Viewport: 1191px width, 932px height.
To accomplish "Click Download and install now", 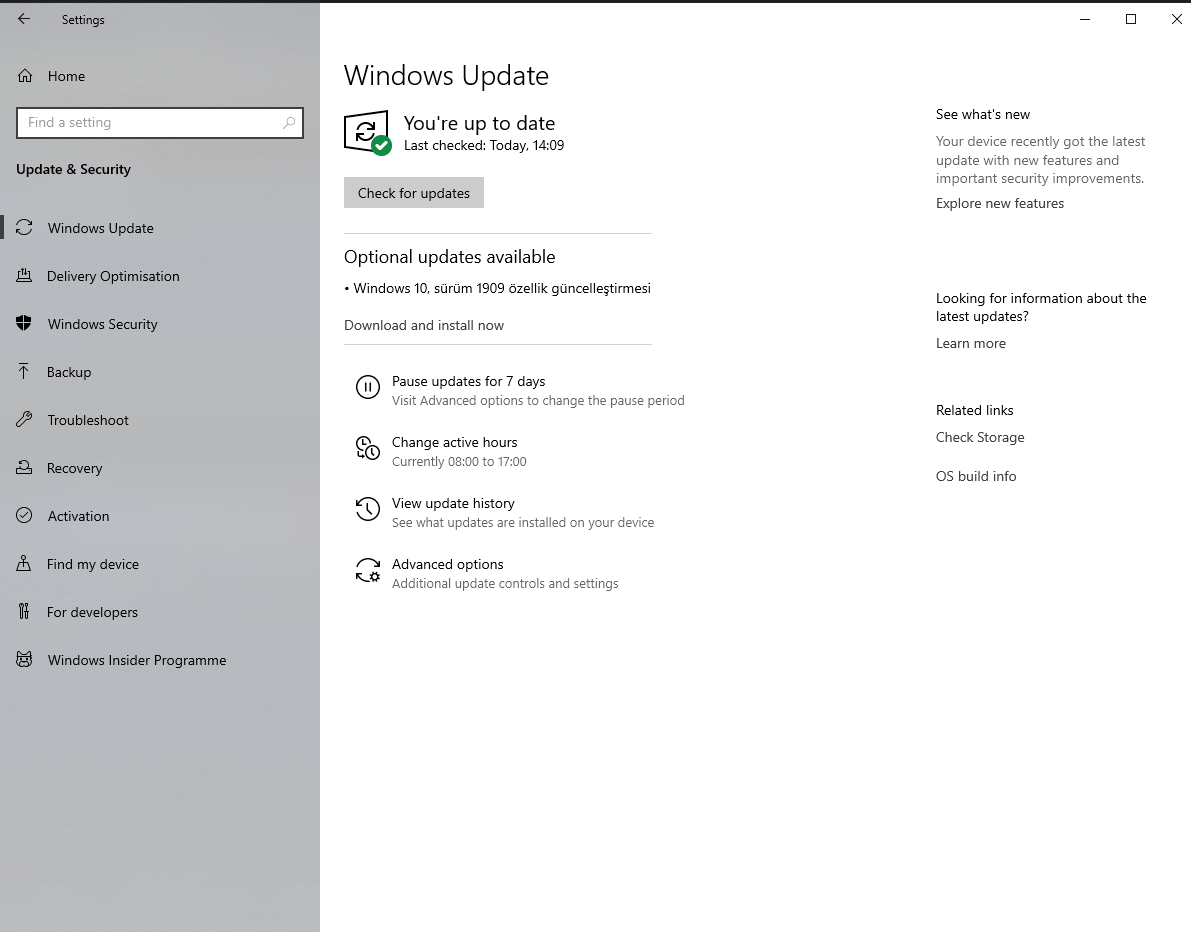I will [424, 325].
